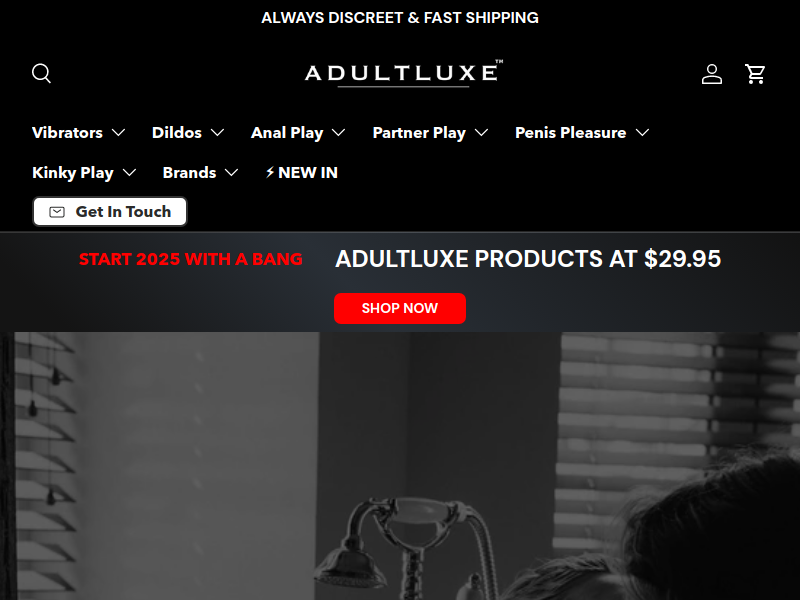Open the Partner Play chevron
This screenshot has width=800, height=600.
(x=481, y=133)
